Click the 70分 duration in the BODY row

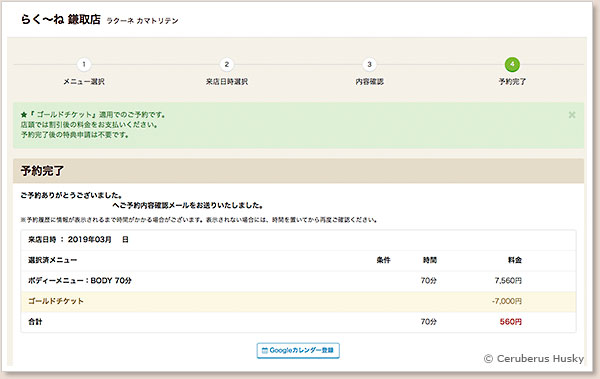(x=429, y=281)
